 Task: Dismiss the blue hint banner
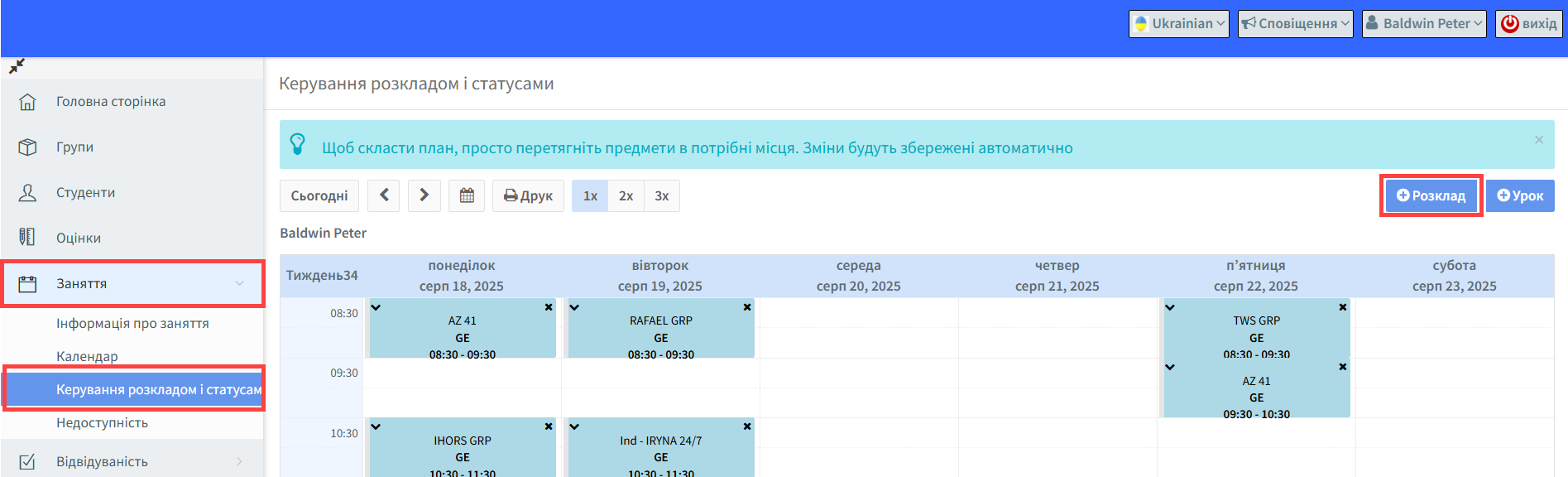pos(1538,140)
